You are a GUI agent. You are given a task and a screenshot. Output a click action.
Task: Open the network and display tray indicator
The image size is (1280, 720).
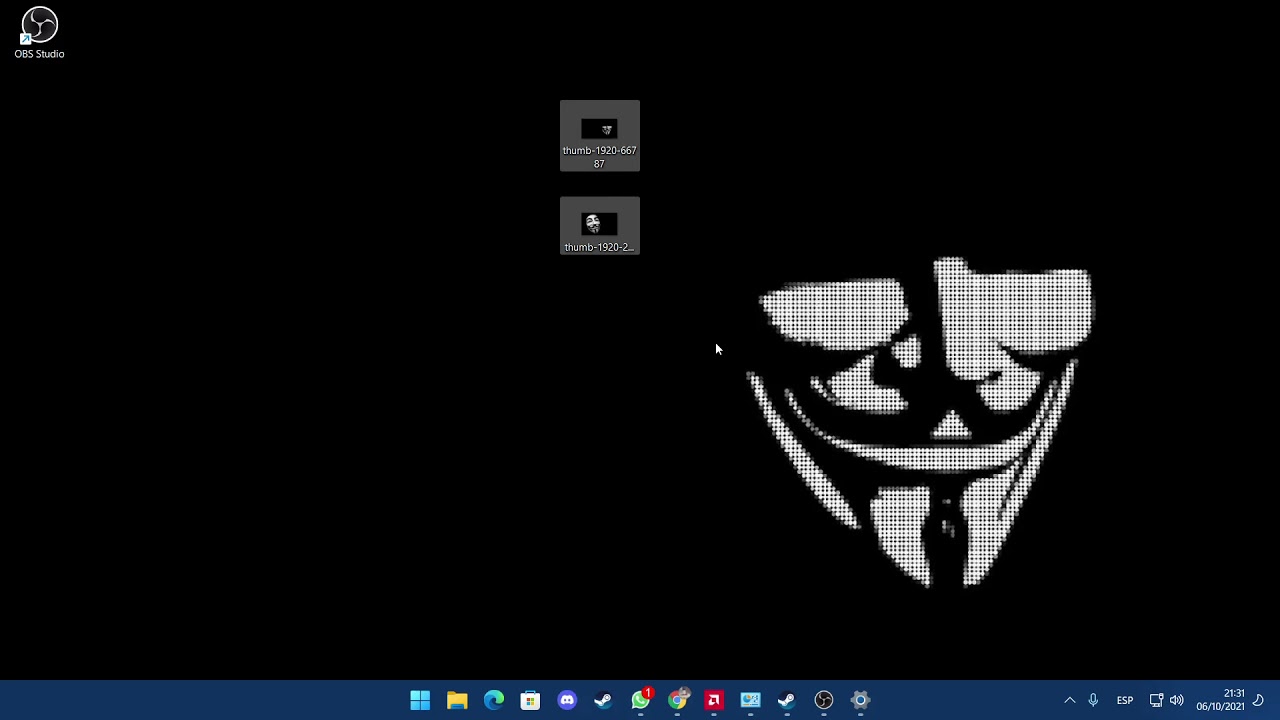pos(1156,700)
